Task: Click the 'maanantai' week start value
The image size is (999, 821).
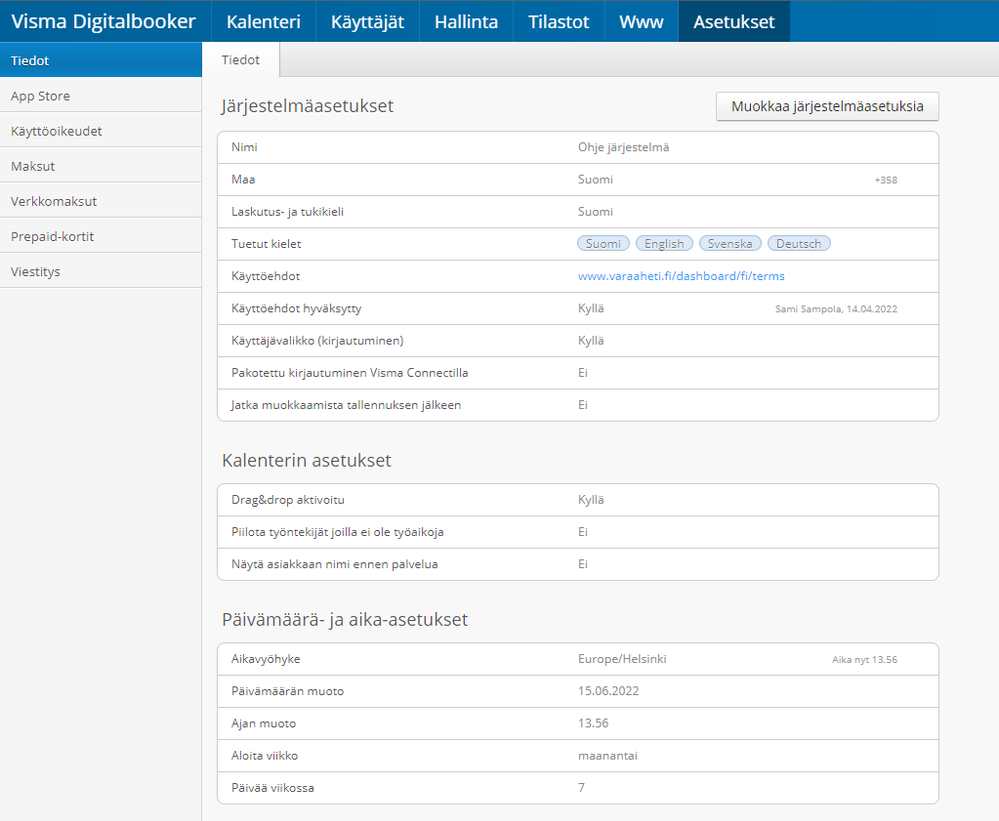Action: coord(607,755)
